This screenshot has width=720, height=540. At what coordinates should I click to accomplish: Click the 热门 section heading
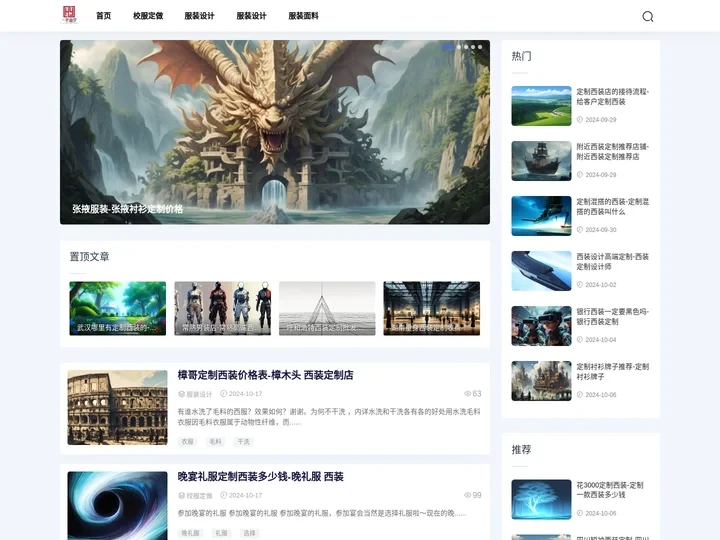point(522,56)
